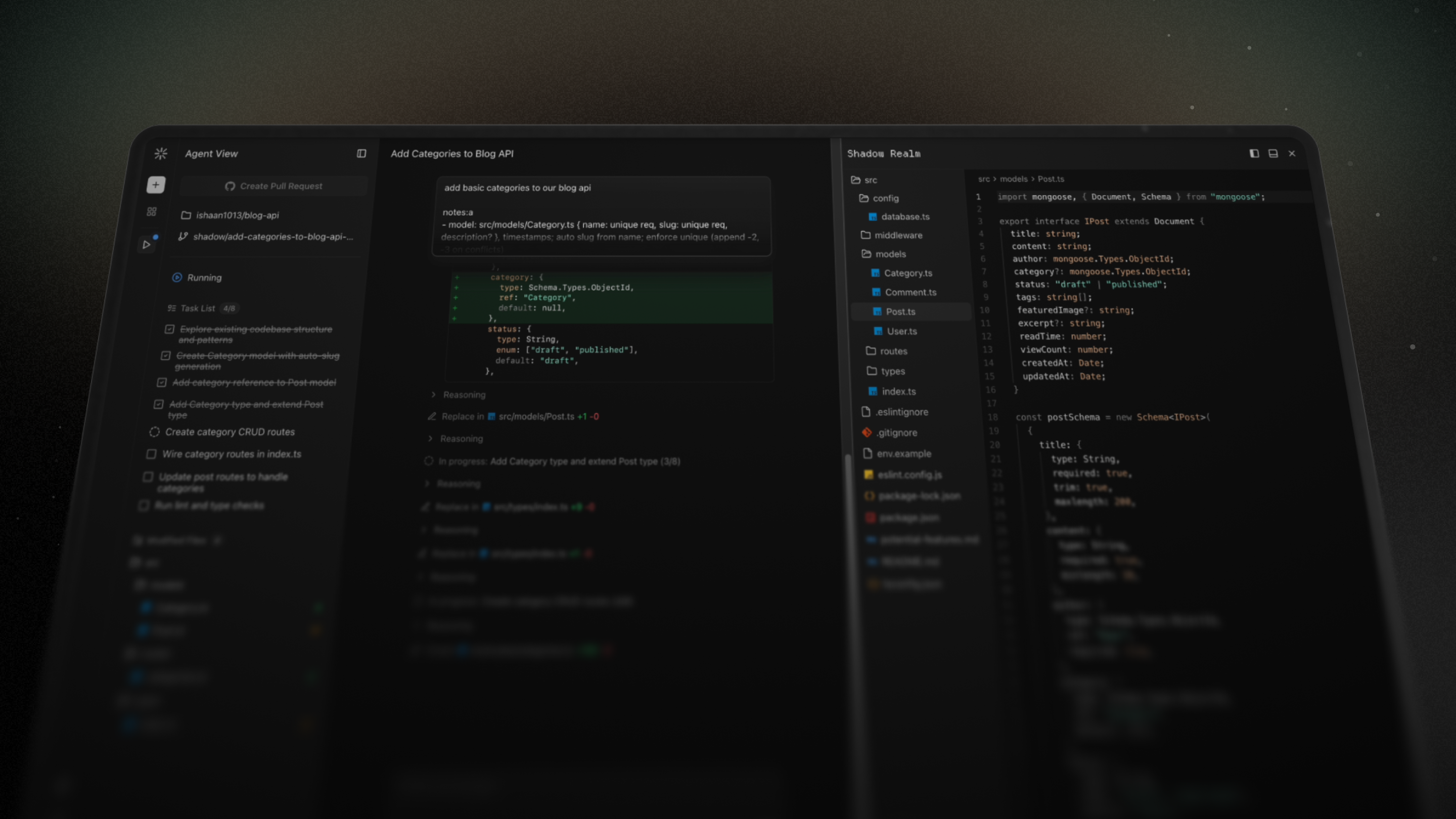
Task: Click the eslint.config.js JS icon
Action: point(869,475)
